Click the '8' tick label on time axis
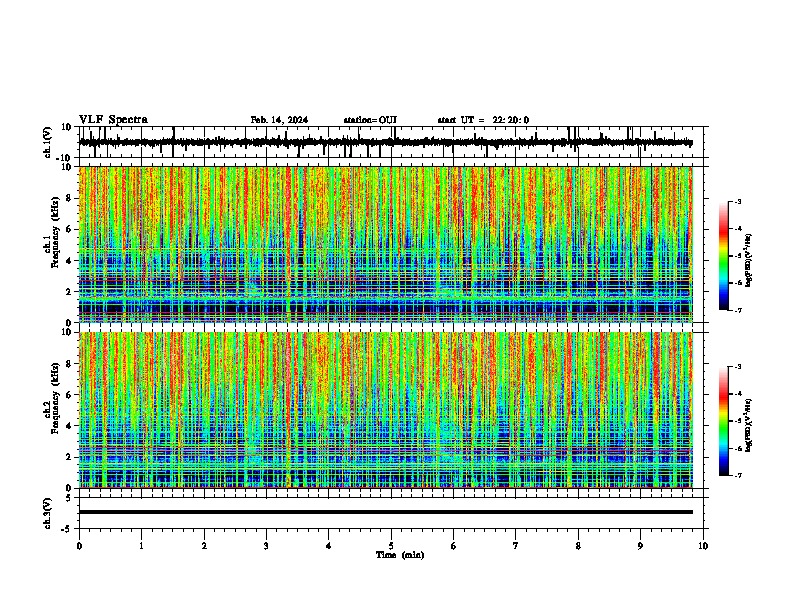The height and width of the screenshot is (612, 792). [x=578, y=546]
